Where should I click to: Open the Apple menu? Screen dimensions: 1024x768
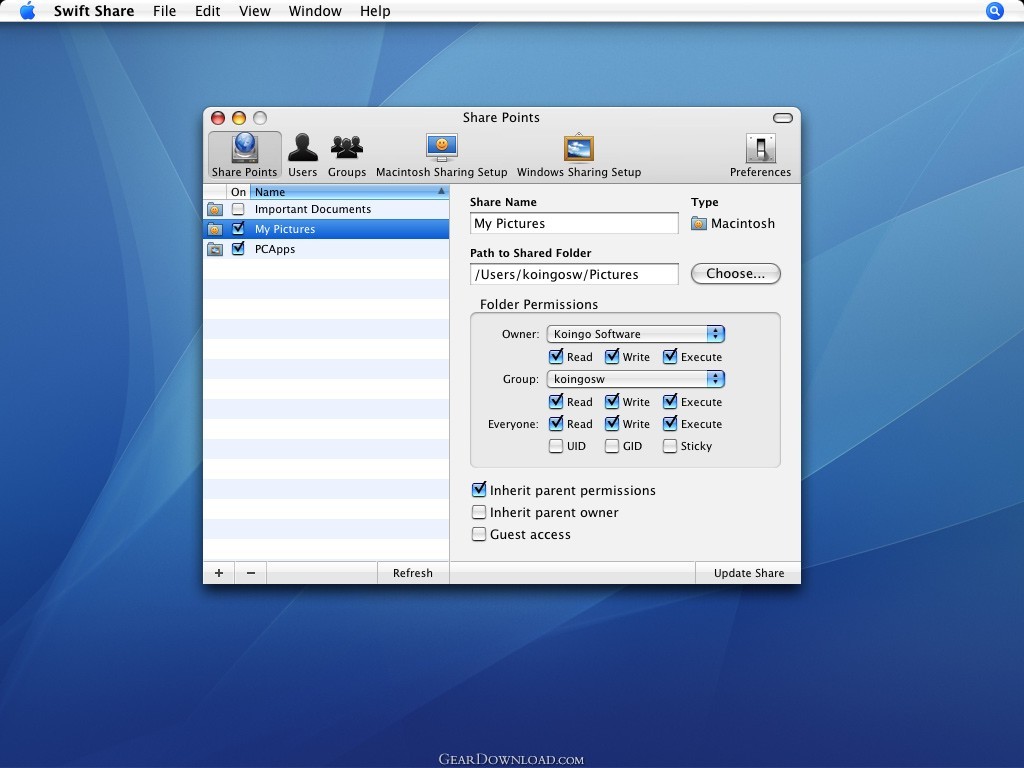point(27,10)
